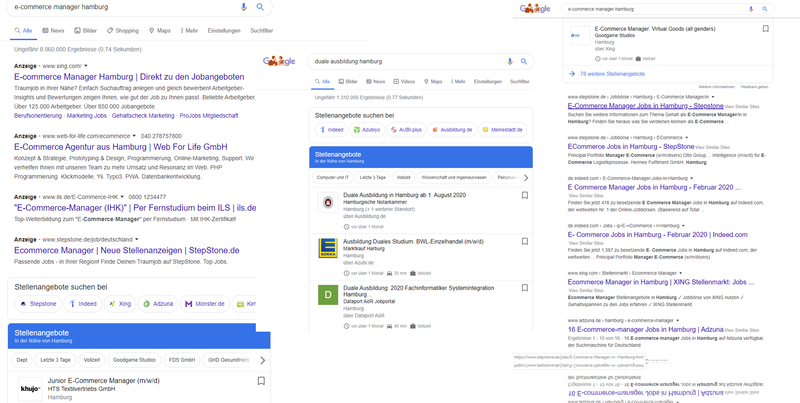Switch to Maps tab on e-commerce manager page
Viewport: 800px width, 403px height.
pos(160,31)
